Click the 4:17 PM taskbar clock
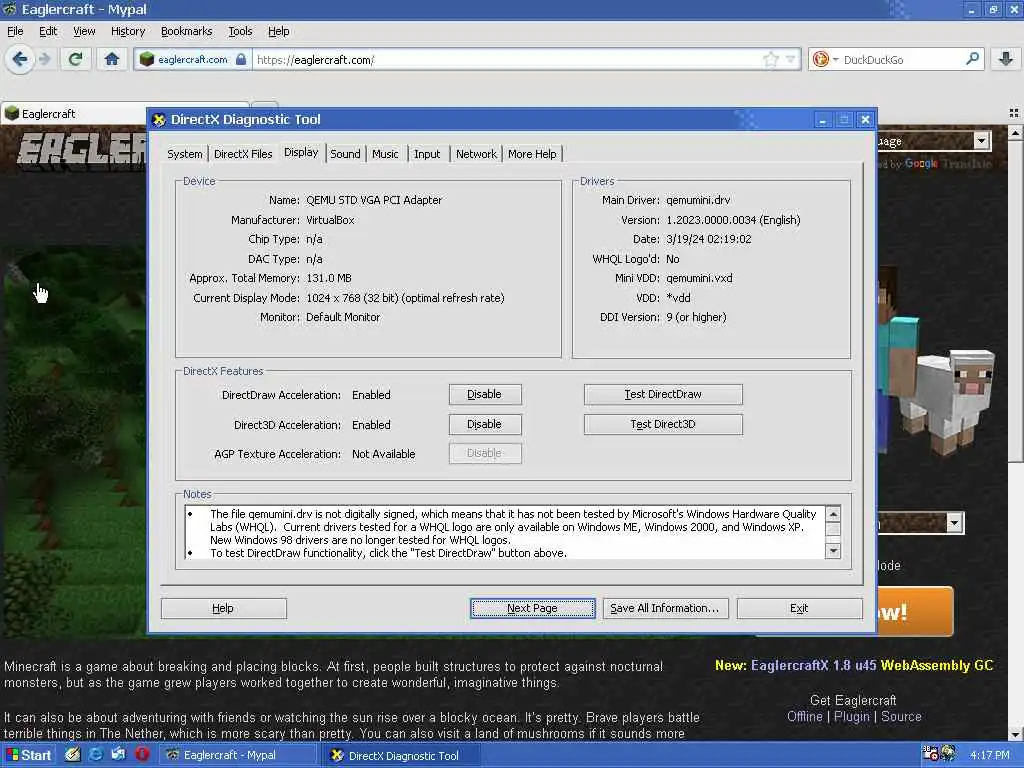Image resolution: width=1024 pixels, height=768 pixels. (989, 756)
